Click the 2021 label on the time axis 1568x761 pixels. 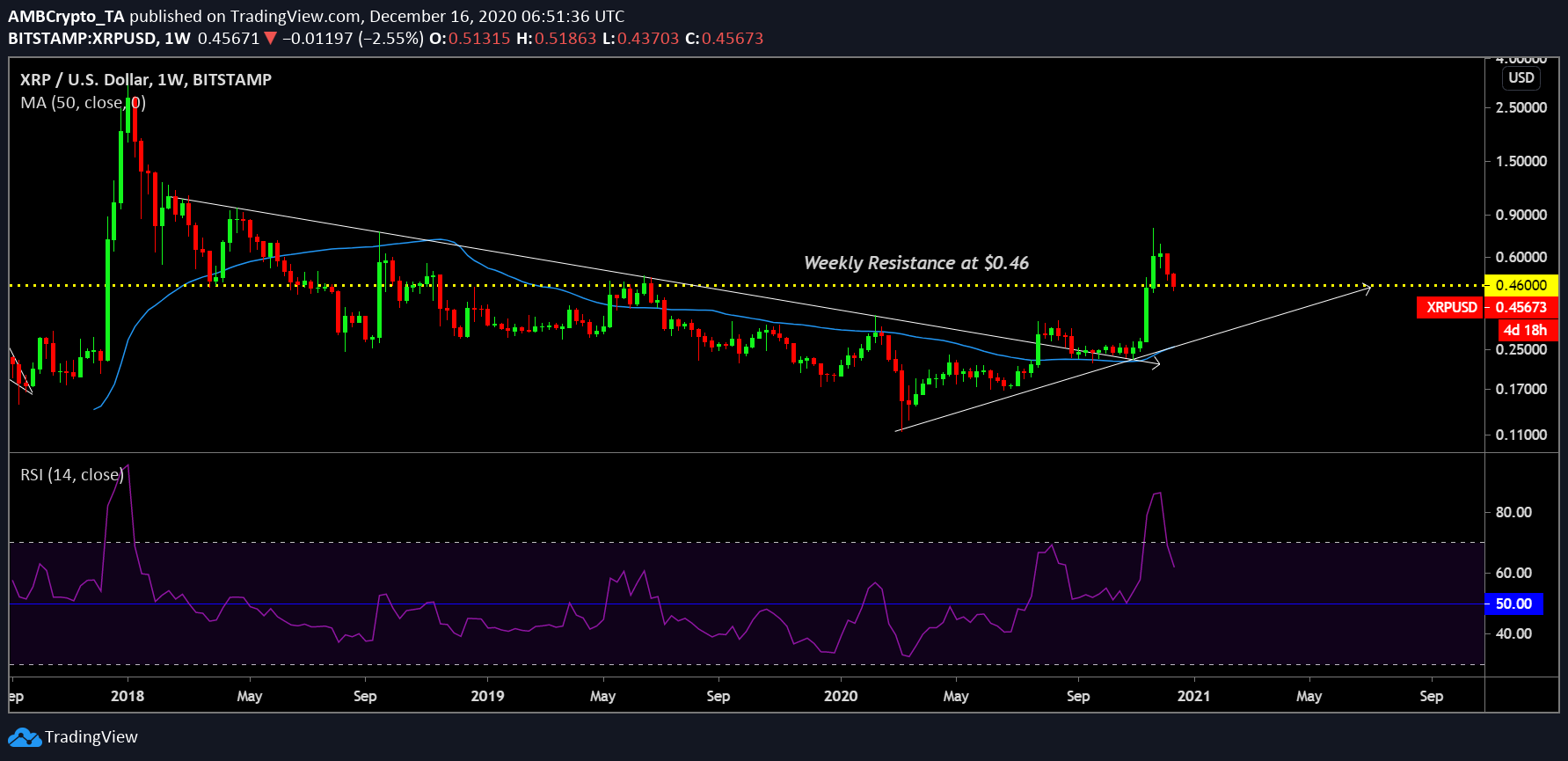[1193, 696]
